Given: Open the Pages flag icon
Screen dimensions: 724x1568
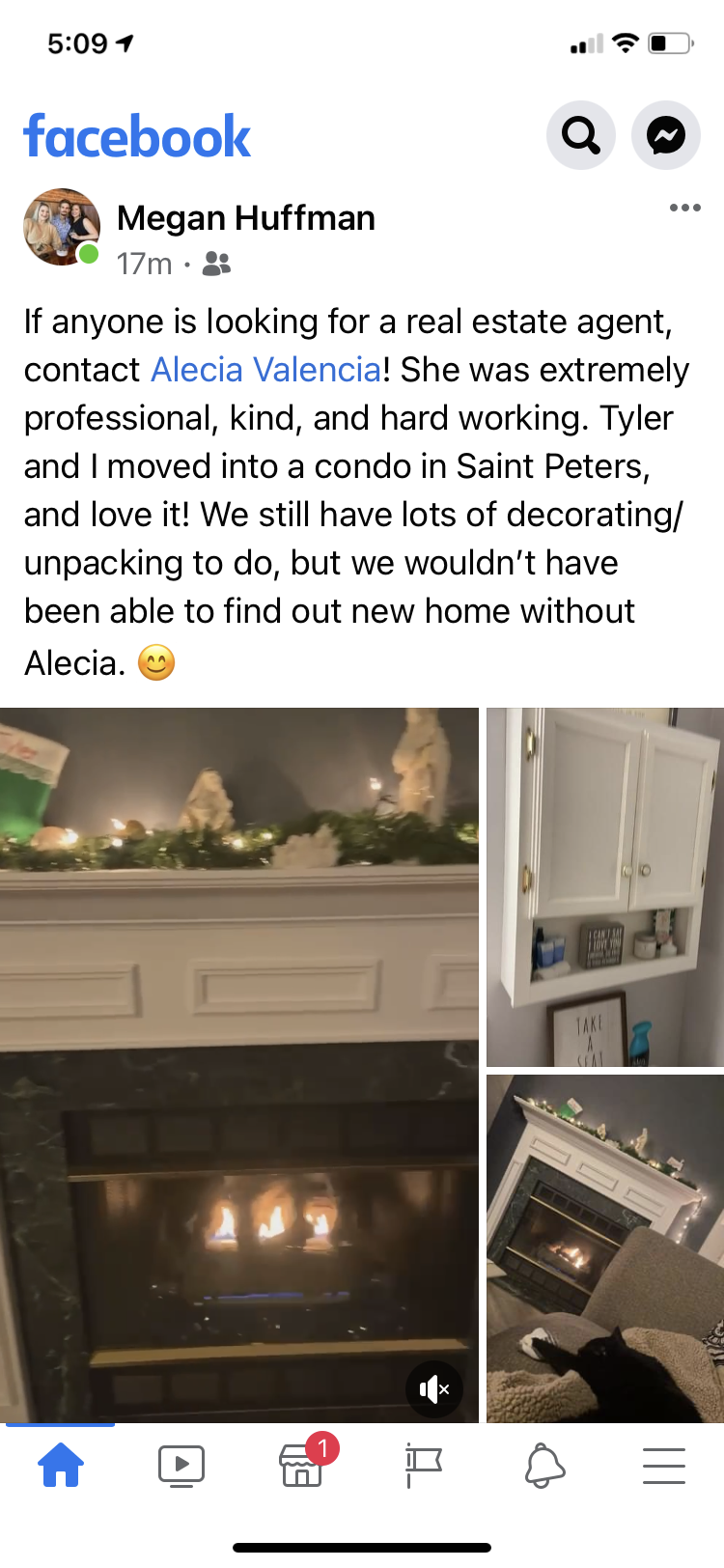Looking at the screenshot, I should click(423, 1466).
